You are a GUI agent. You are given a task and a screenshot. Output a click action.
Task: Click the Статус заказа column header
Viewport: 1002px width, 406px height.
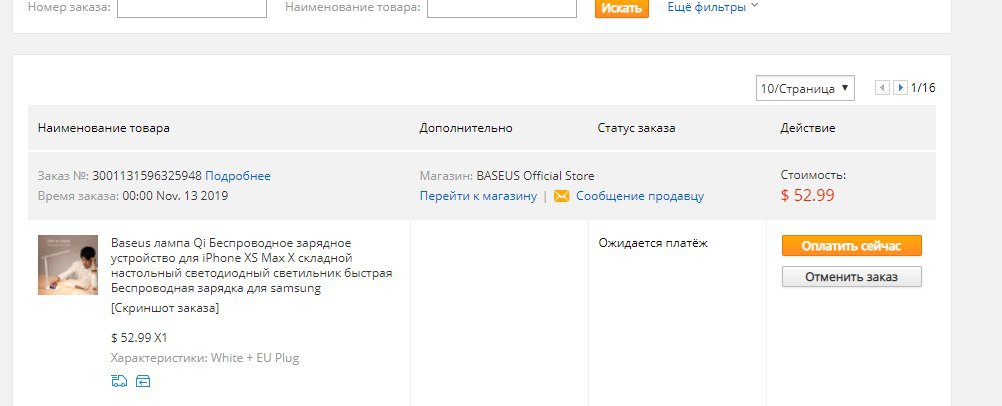636,128
